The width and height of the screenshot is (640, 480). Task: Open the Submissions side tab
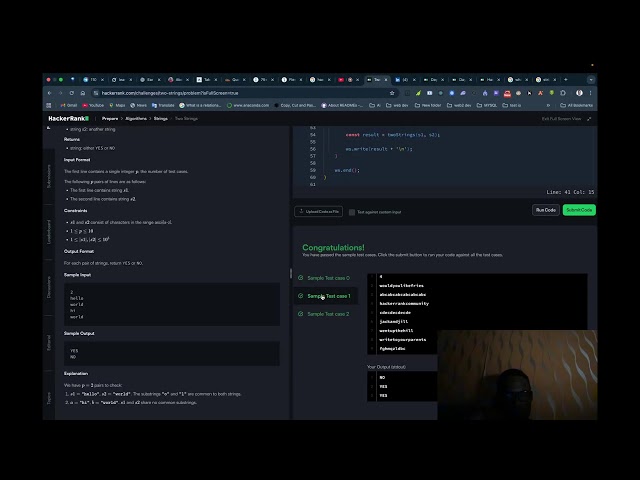point(49,175)
